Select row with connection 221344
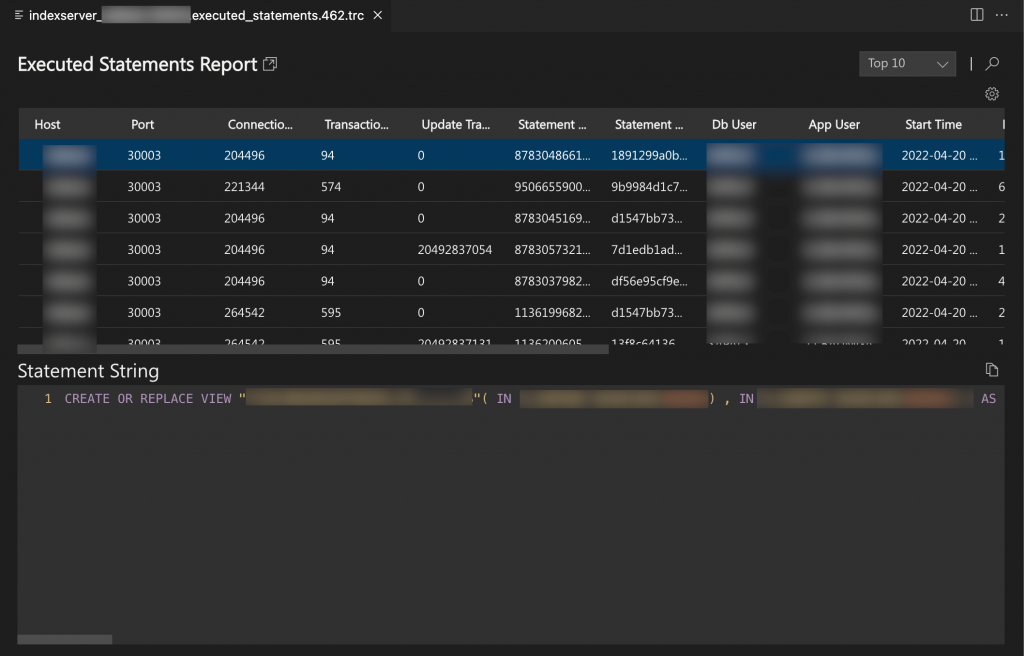 tap(511, 186)
